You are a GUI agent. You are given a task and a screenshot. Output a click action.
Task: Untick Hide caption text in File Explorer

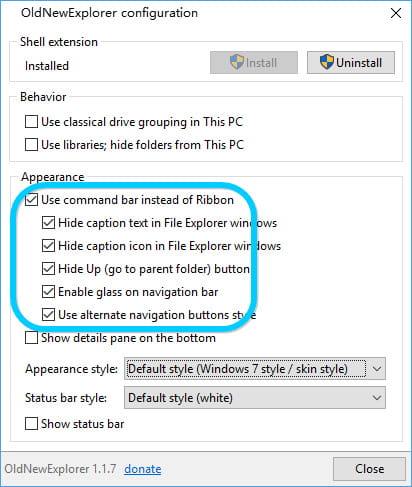pyautogui.click(x=48, y=223)
